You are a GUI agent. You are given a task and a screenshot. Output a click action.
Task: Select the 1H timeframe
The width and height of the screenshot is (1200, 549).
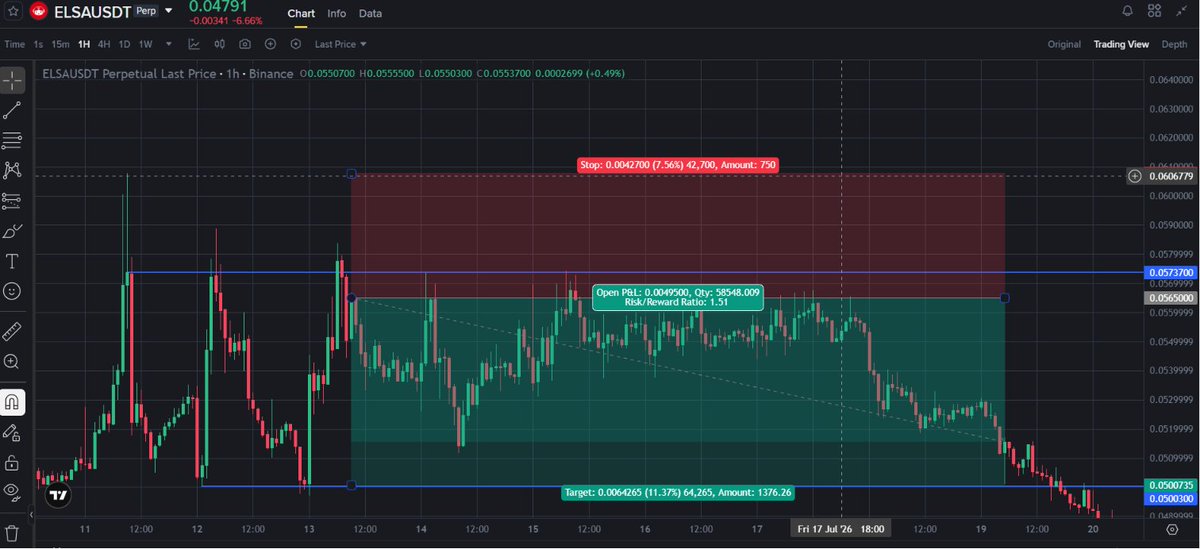[x=83, y=44]
